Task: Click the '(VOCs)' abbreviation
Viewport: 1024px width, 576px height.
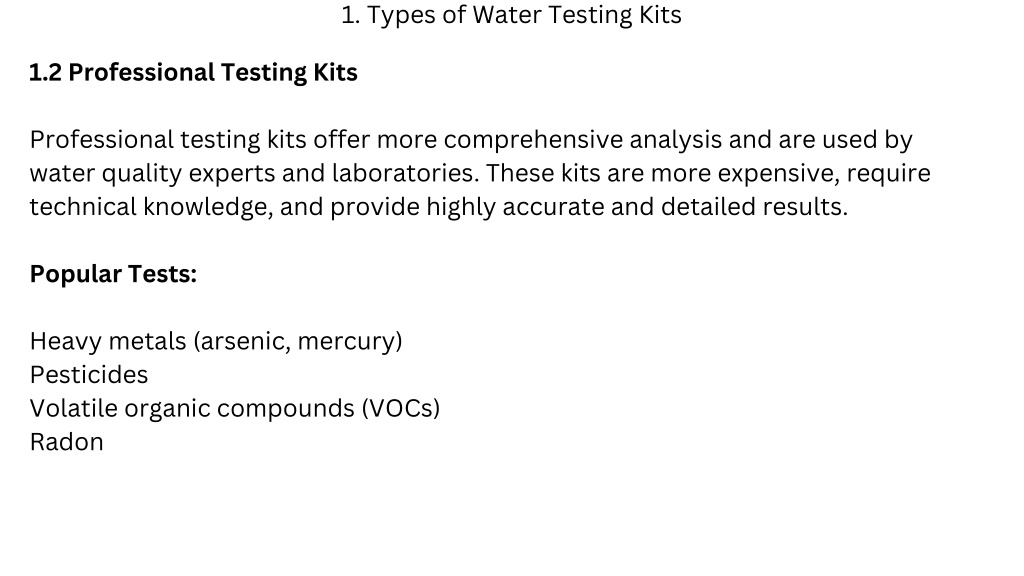Action: coord(401,408)
